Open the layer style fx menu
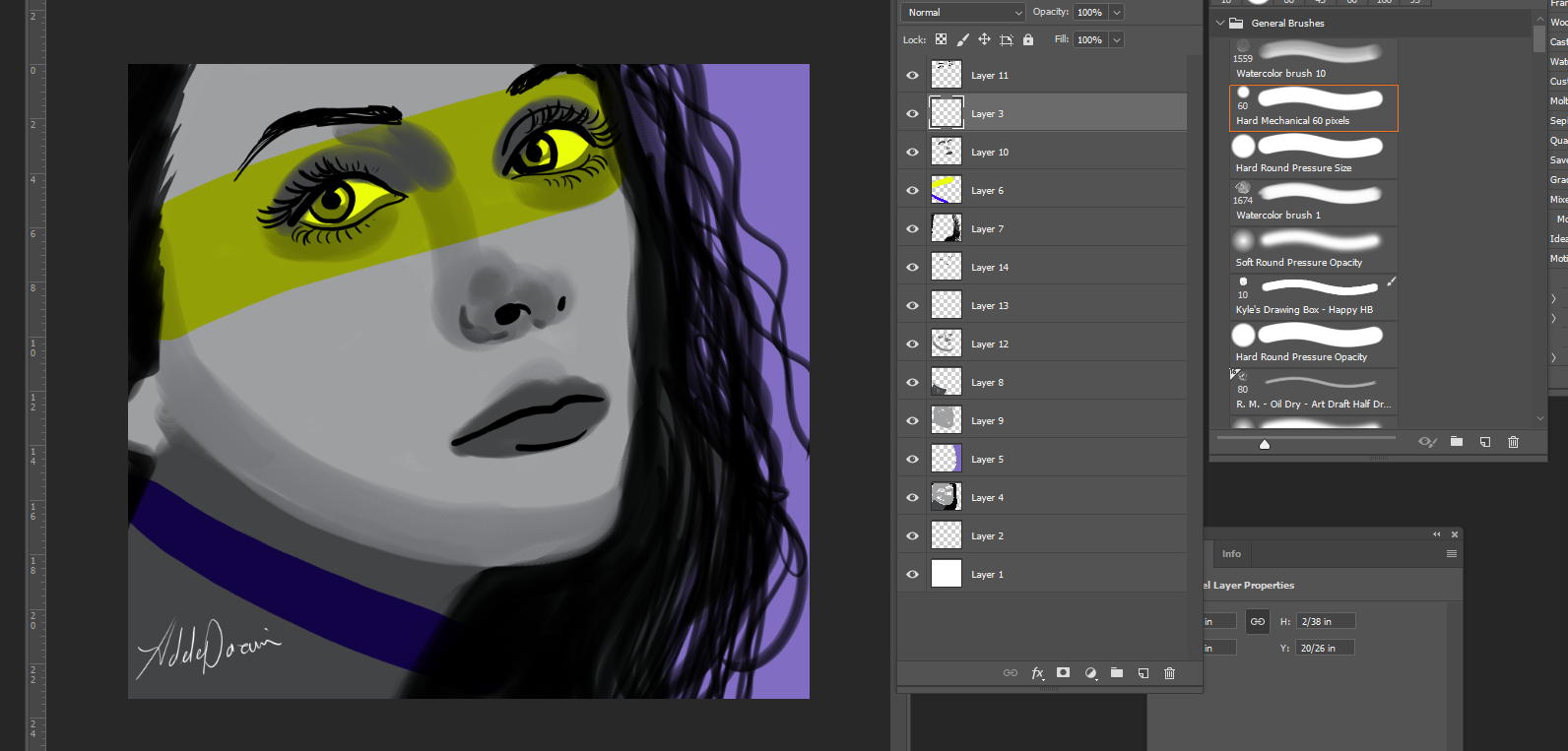This screenshot has width=1568, height=751. 1037,673
